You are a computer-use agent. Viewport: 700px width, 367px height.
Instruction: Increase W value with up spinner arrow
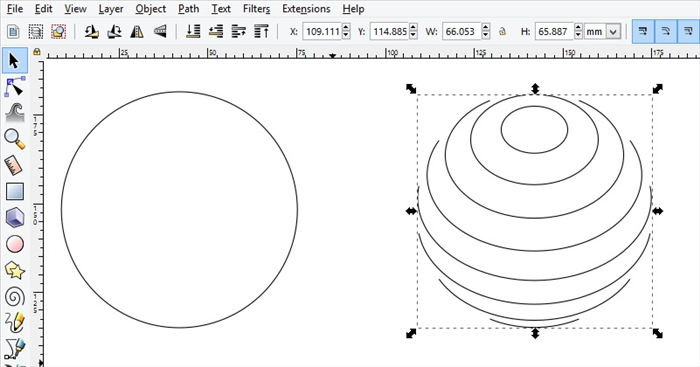click(486, 28)
